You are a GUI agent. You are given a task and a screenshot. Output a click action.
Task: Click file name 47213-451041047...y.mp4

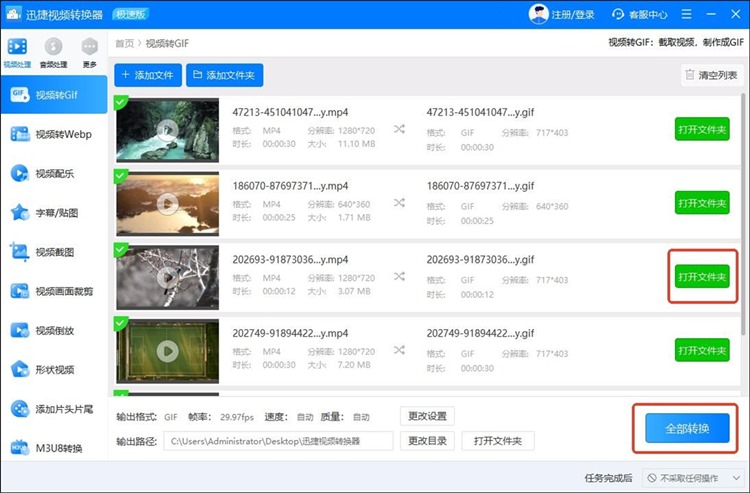(x=290, y=112)
